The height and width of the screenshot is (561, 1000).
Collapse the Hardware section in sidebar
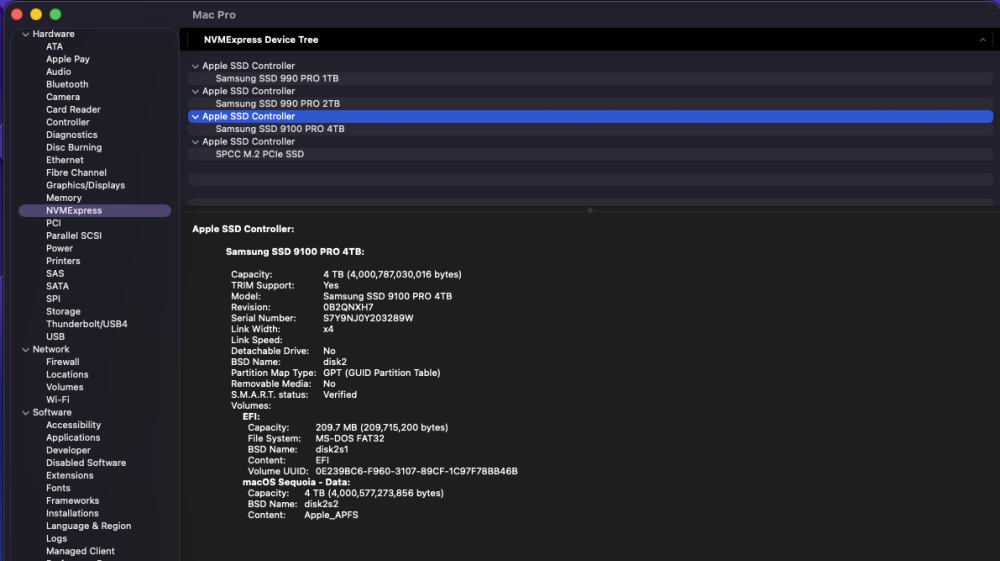tap(26, 34)
